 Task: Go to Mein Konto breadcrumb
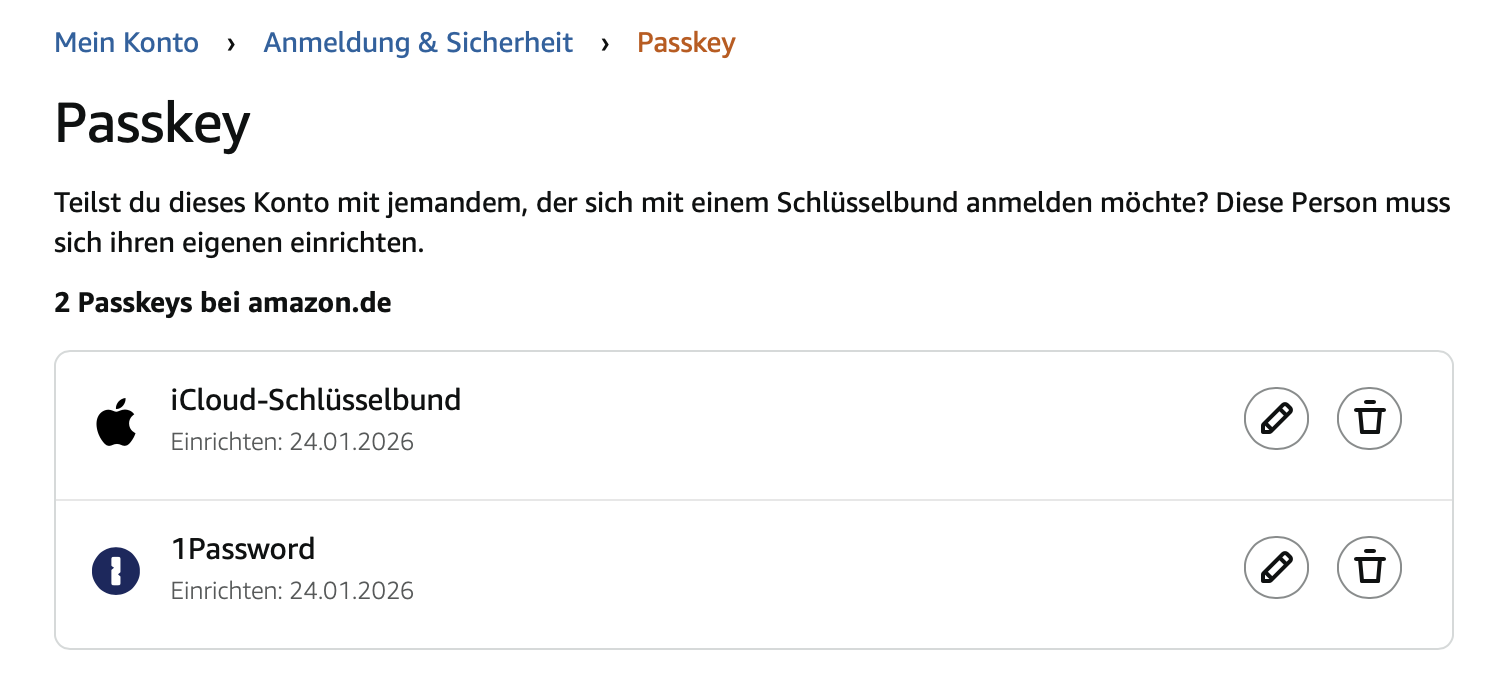point(126,43)
